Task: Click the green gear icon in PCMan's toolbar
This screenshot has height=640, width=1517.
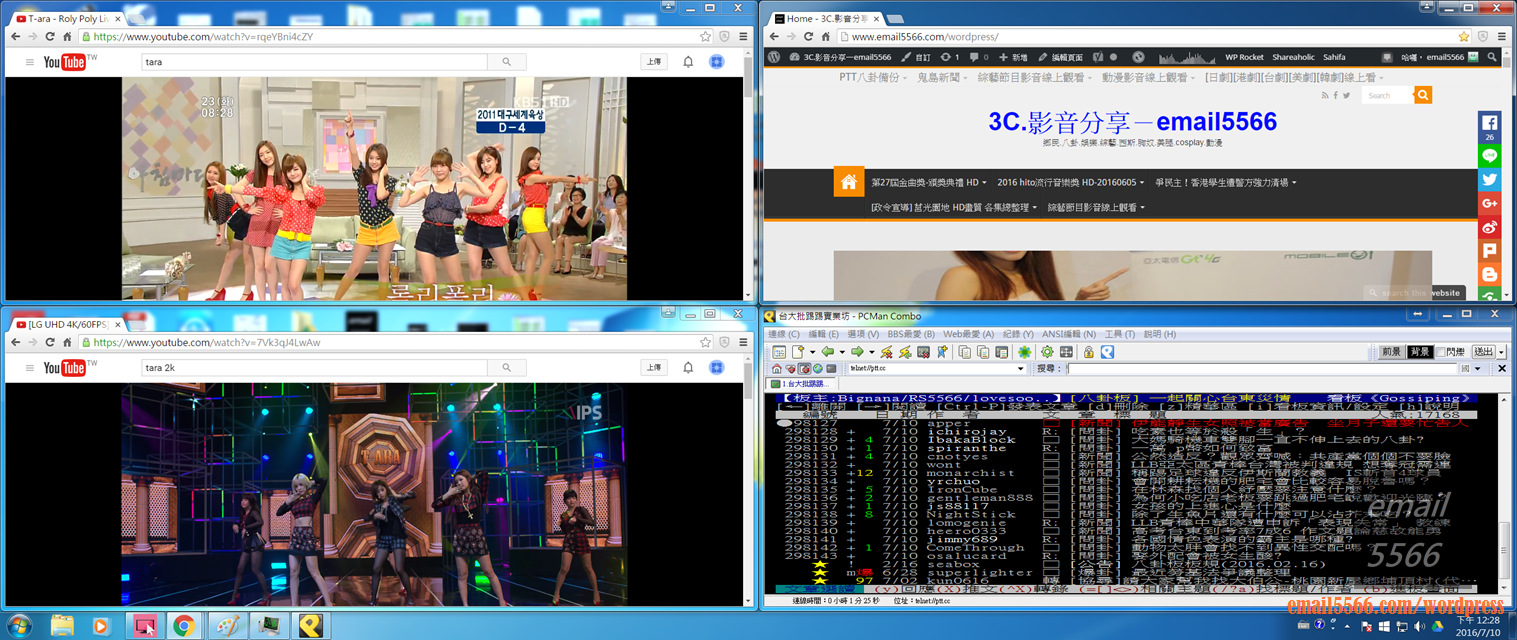Action: 1047,352
